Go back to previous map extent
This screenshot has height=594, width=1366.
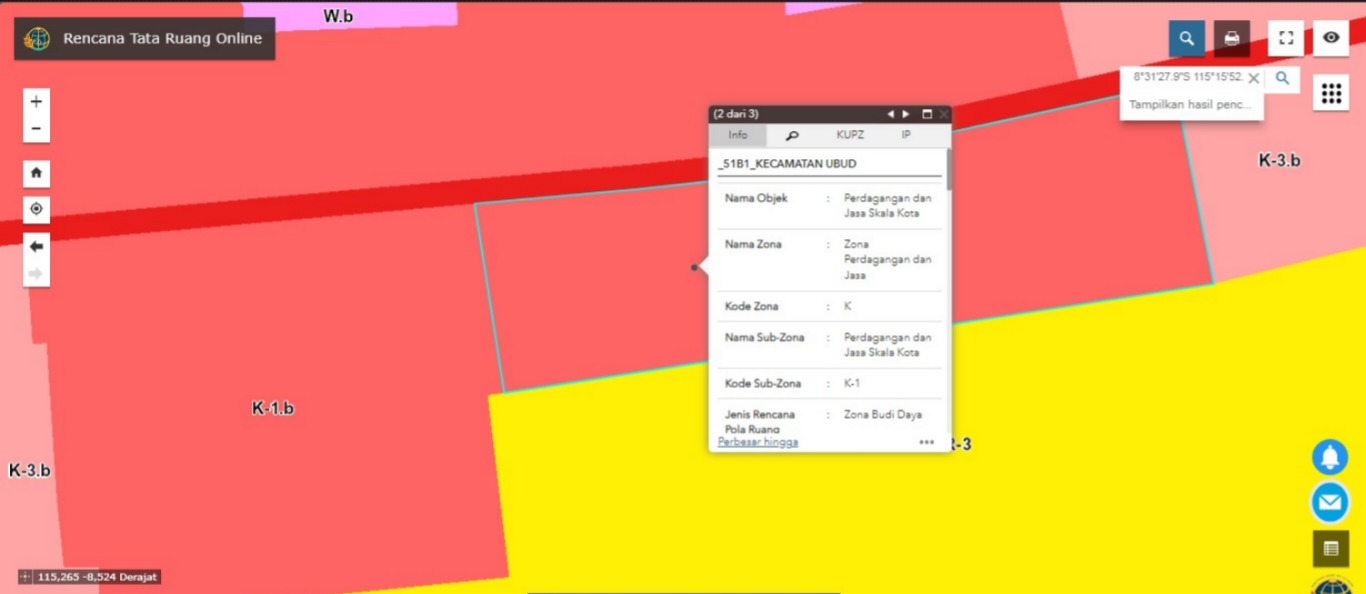36,247
